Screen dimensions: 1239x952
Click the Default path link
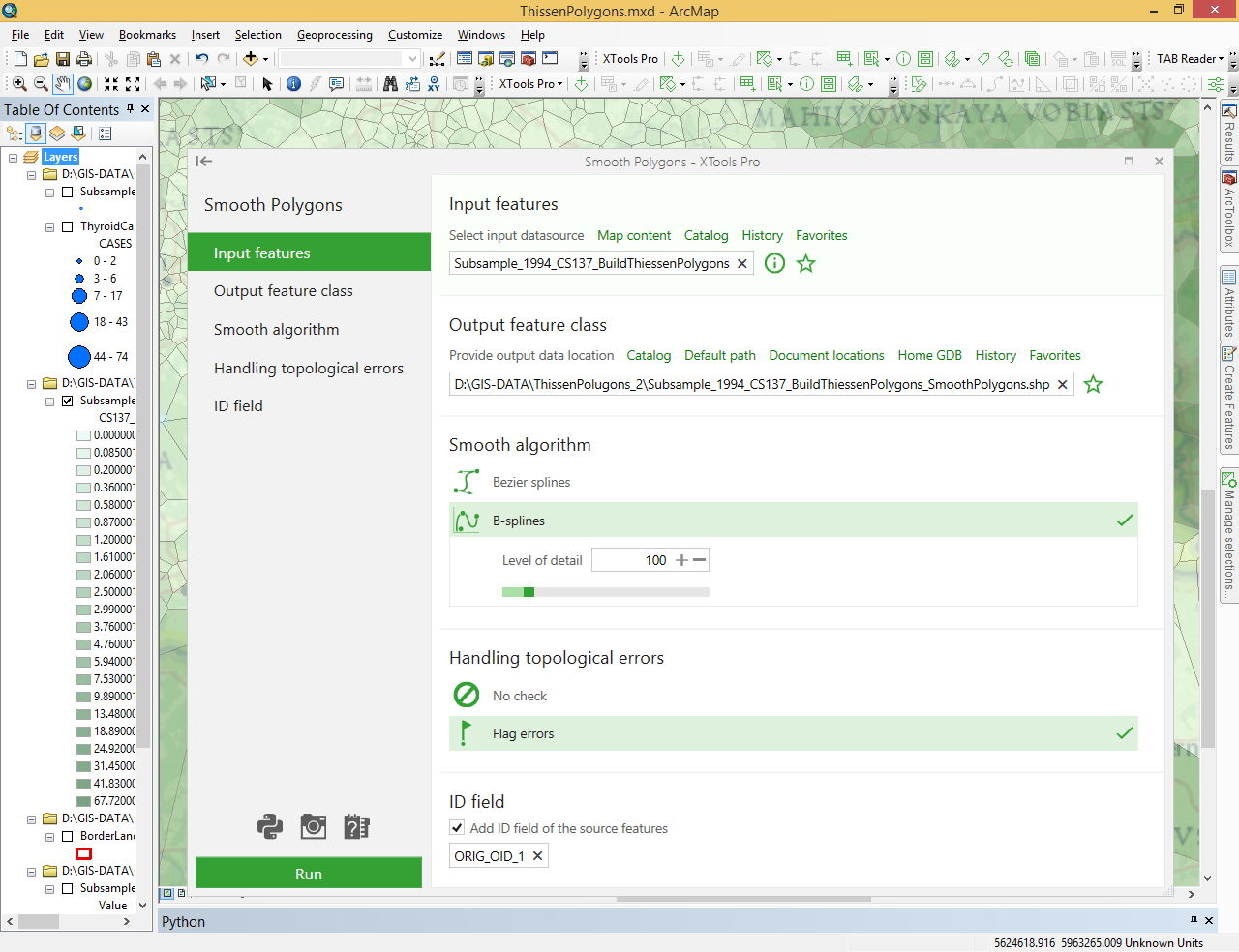pos(720,355)
